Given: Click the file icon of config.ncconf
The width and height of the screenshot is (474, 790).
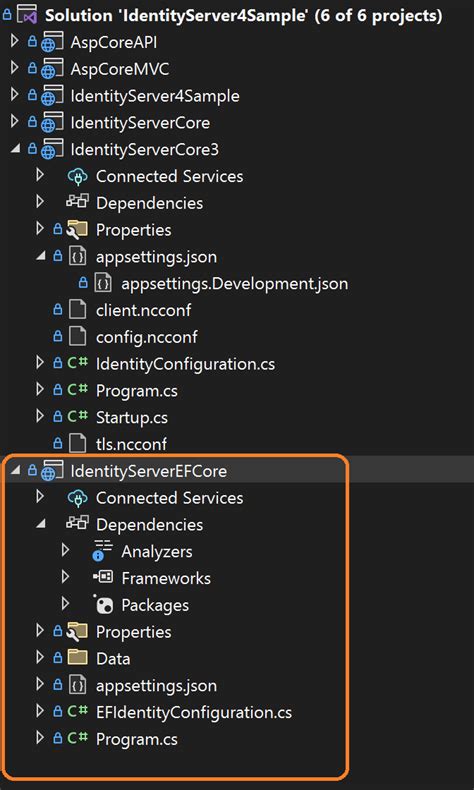Looking at the screenshot, I should [77, 337].
